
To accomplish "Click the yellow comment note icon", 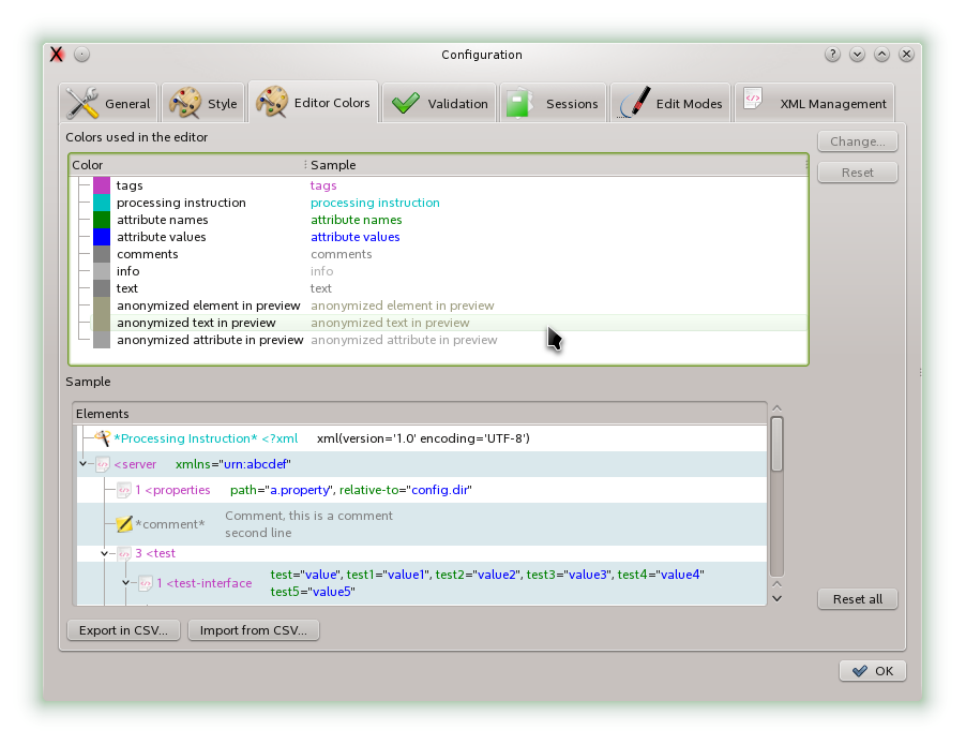I will coord(124,524).
